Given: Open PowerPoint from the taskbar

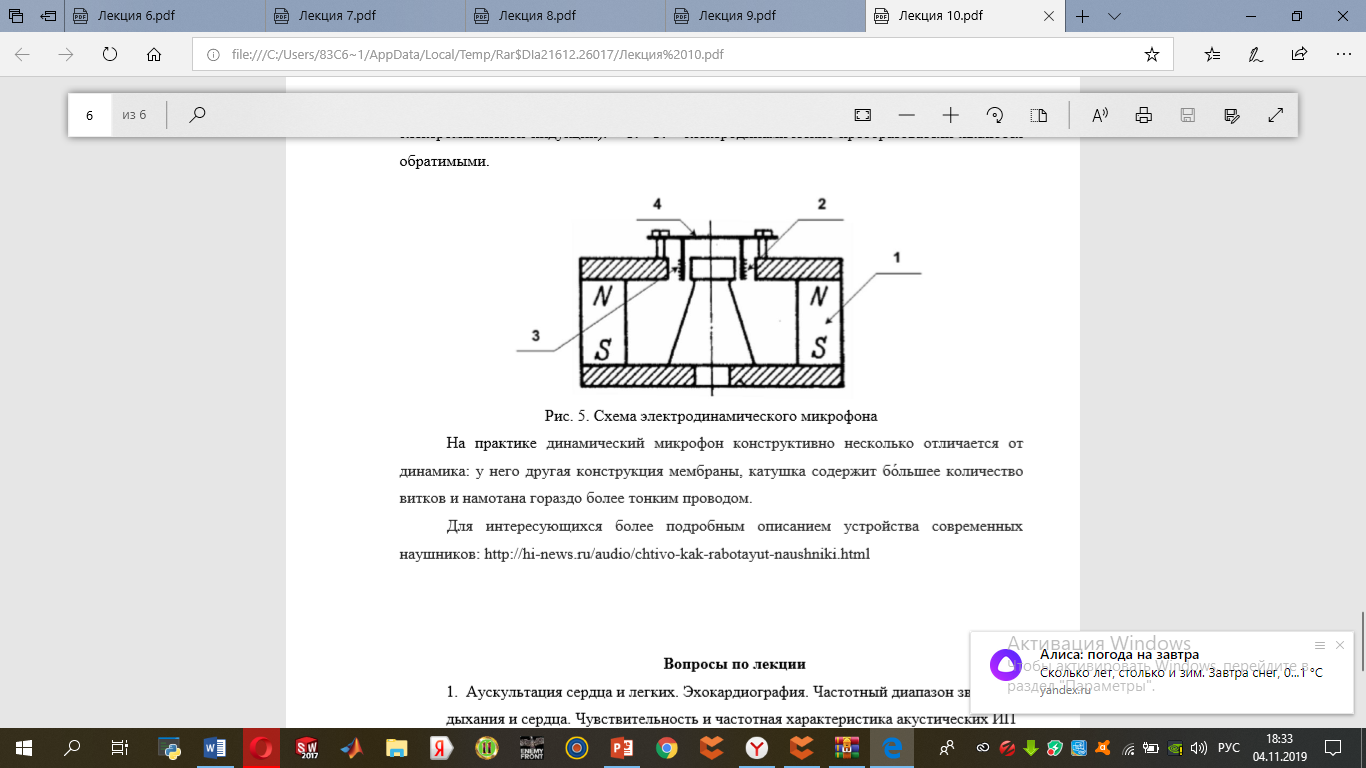Looking at the screenshot, I should tap(623, 747).
